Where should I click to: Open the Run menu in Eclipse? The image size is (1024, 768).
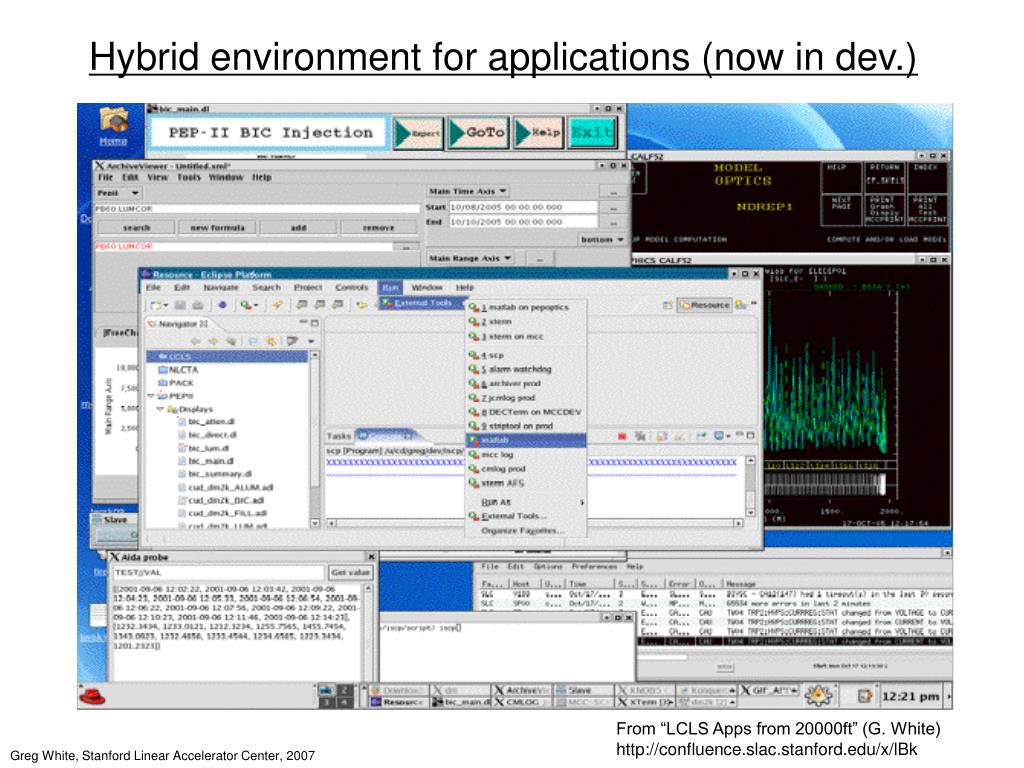[391, 287]
